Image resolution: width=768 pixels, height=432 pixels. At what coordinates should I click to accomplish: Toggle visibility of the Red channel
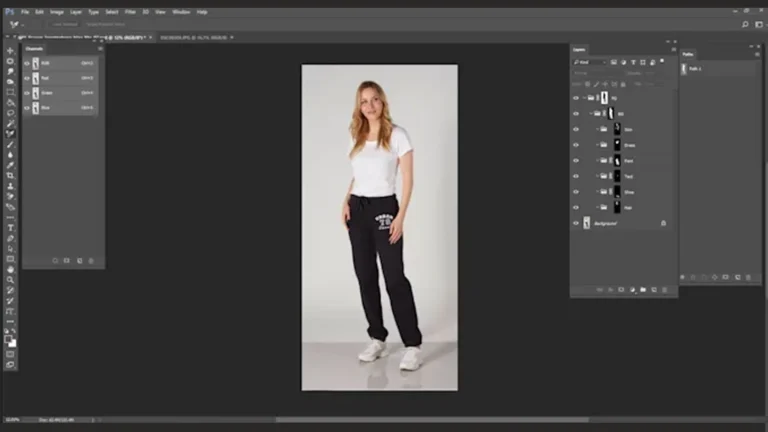(27, 77)
